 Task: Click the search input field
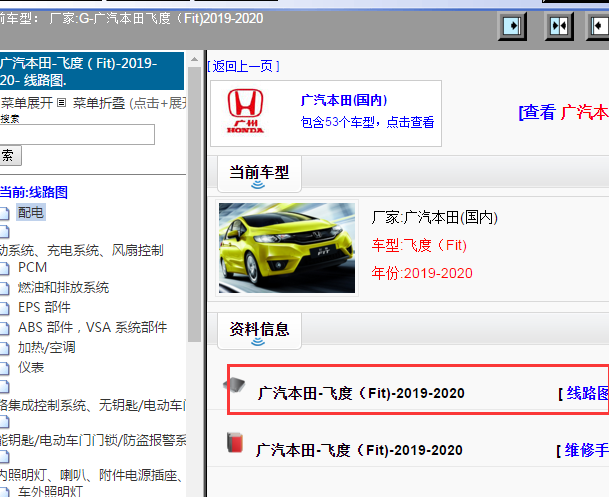[x=77, y=134]
